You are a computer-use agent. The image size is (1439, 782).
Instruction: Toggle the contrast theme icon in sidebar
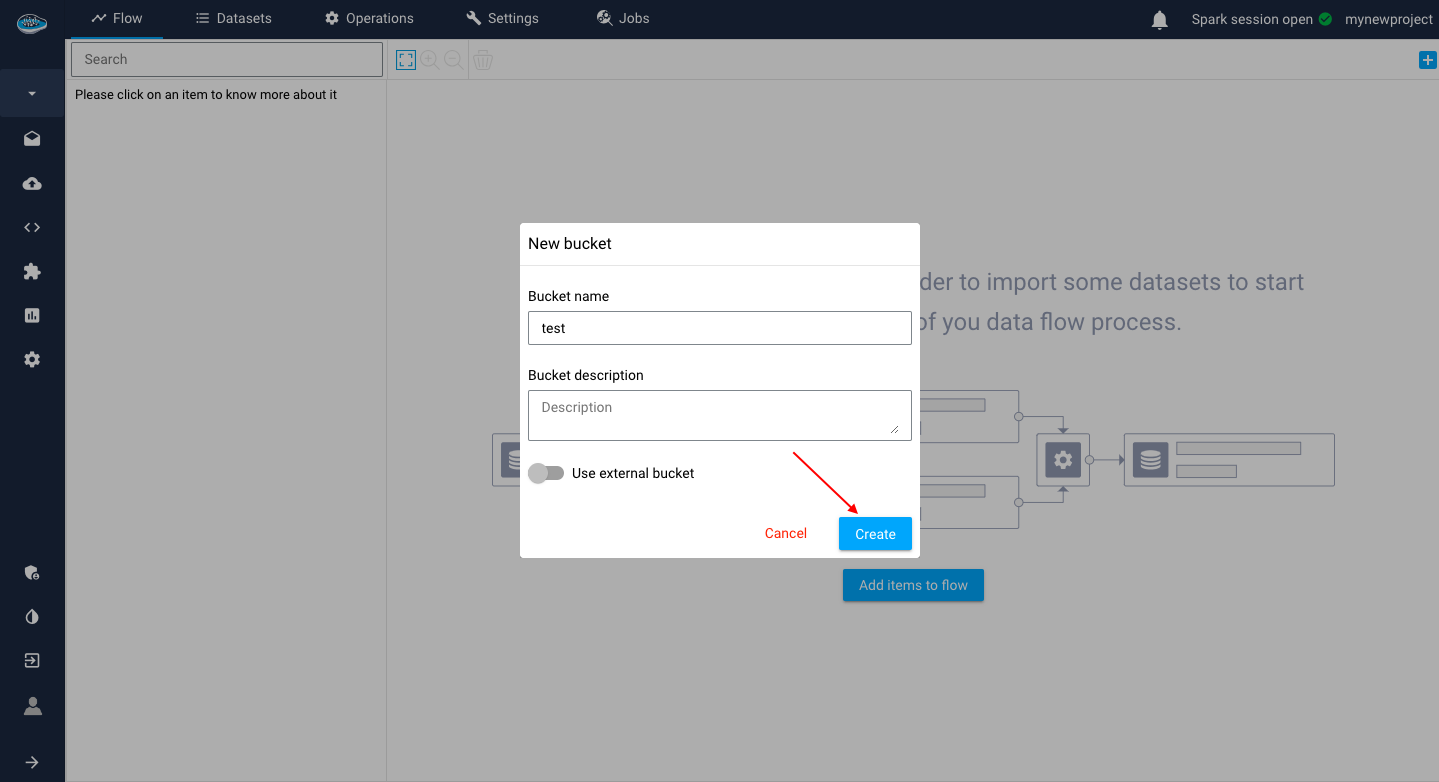click(x=32, y=617)
